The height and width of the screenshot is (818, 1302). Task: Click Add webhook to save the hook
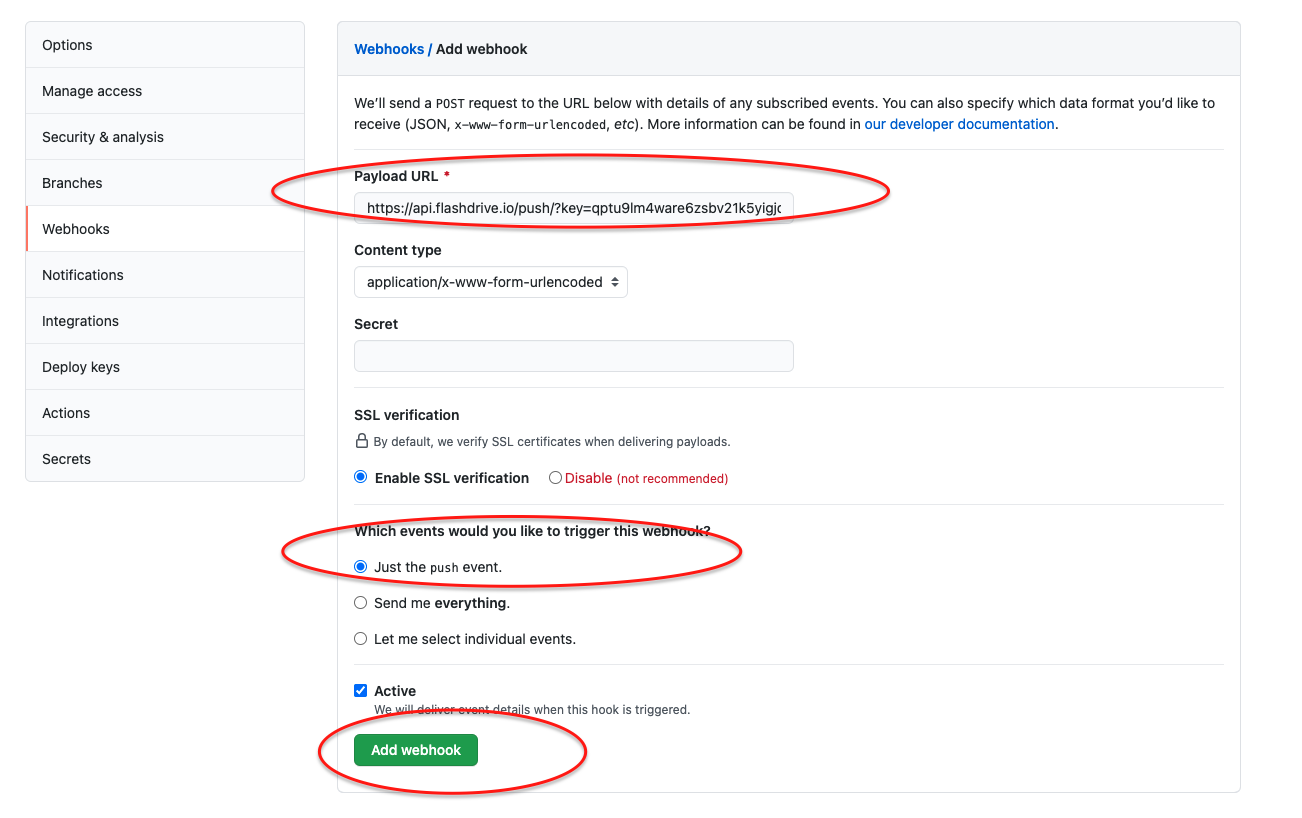coord(415,749)
